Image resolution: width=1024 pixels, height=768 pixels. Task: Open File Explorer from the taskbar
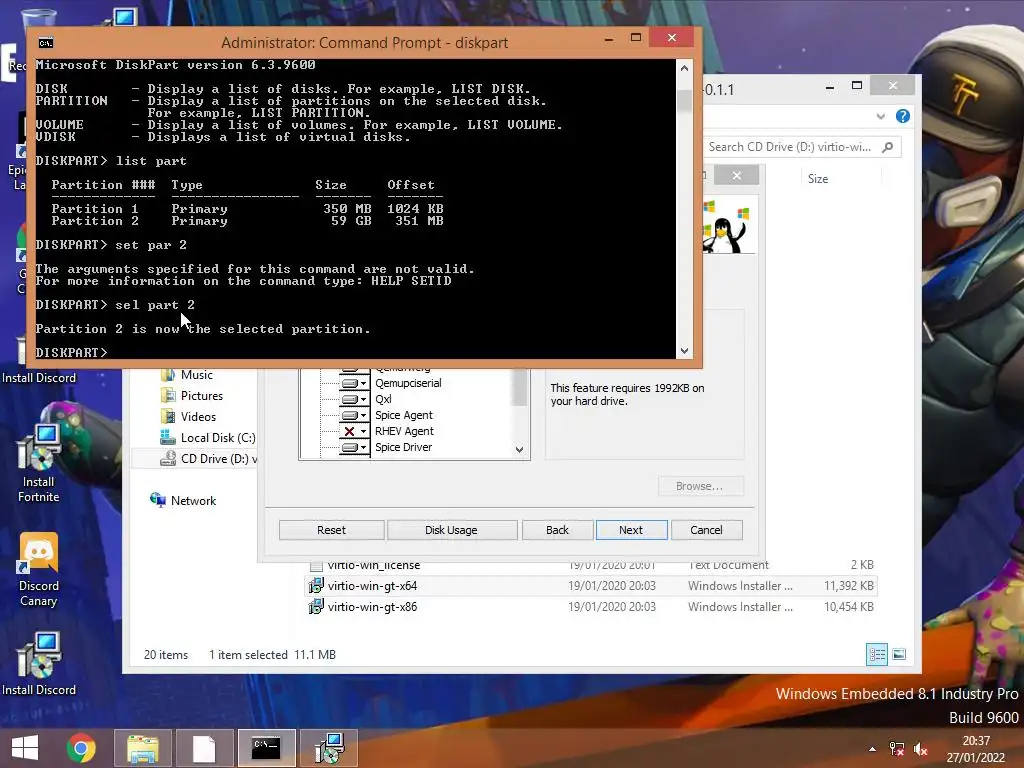[142, 748]
